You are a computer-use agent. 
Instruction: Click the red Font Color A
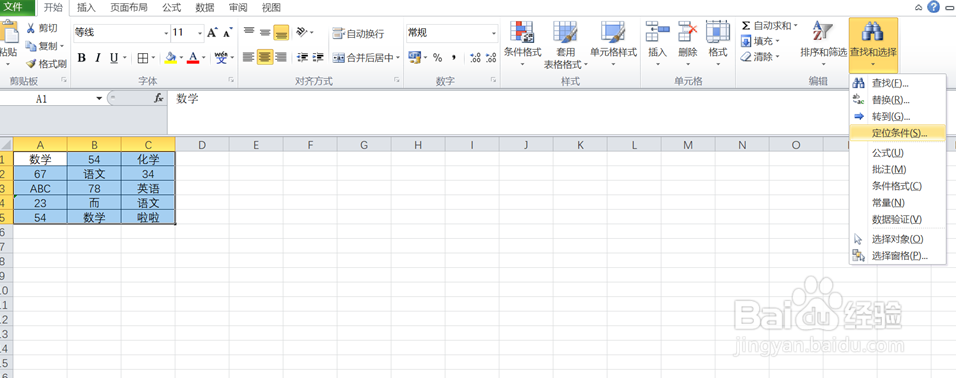coord(193,58)
